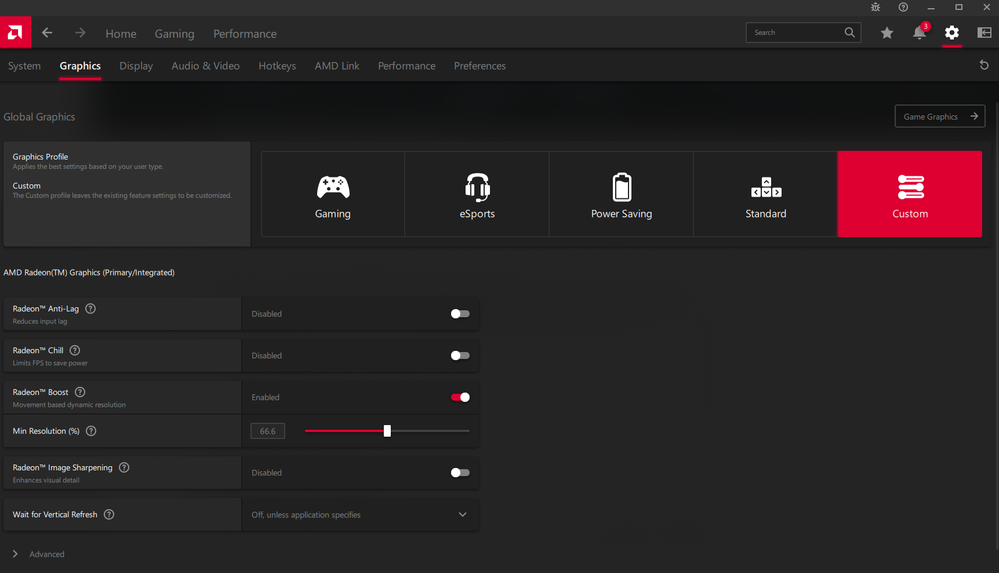The width and height of the screenshot is (999, 573).
Task: Switch to the System tab
Action: pos(24,66)
